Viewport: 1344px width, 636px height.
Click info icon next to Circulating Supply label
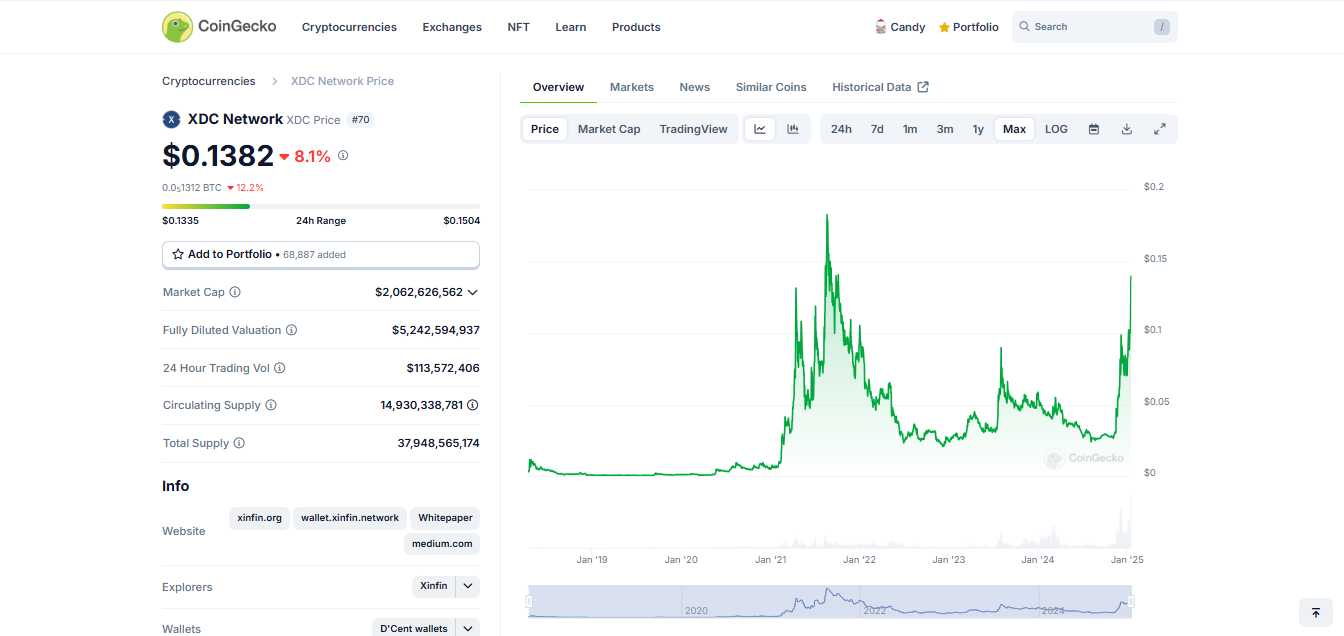tap(271, 405)
